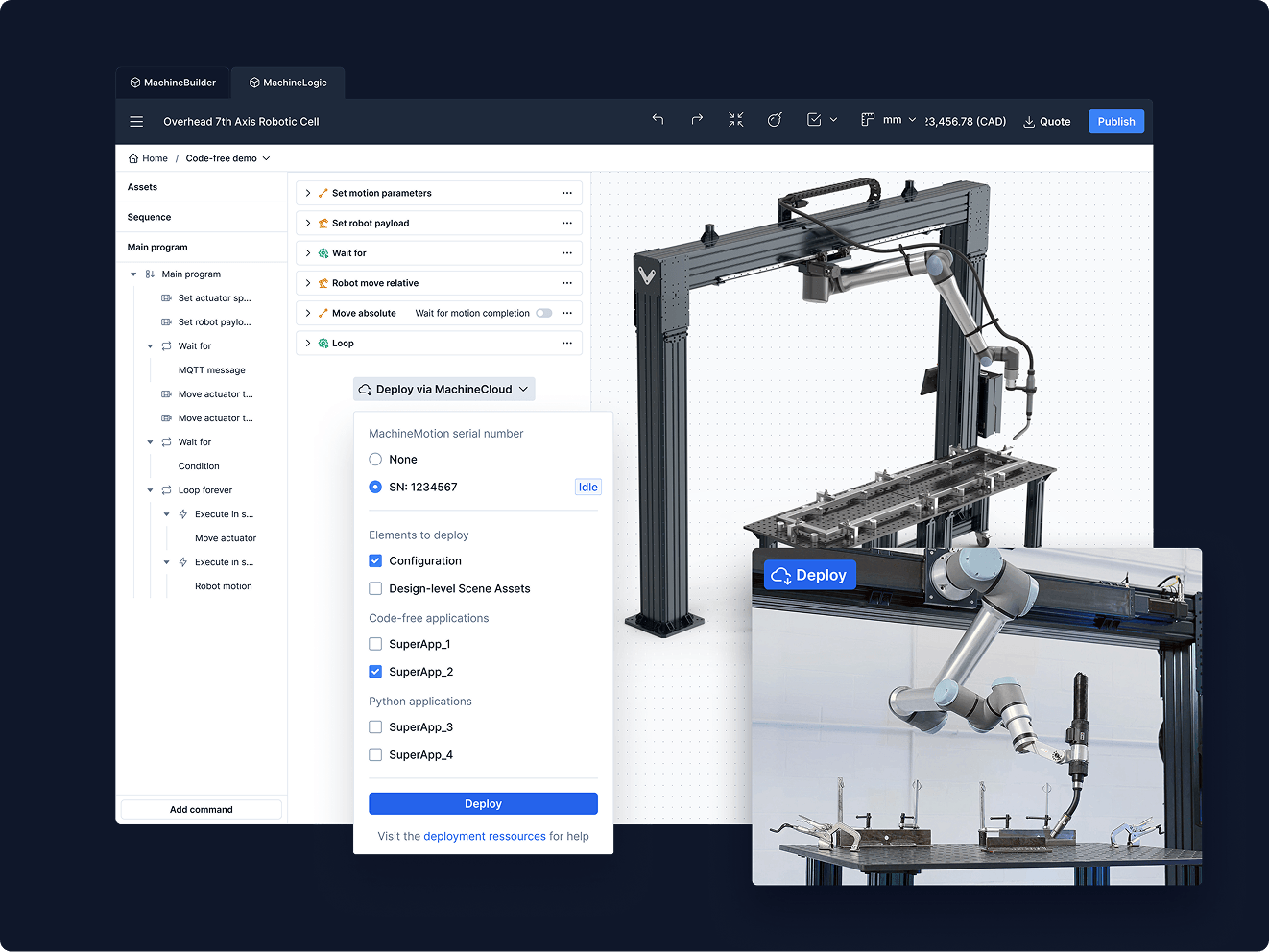Select the None serial number radio

375,460
